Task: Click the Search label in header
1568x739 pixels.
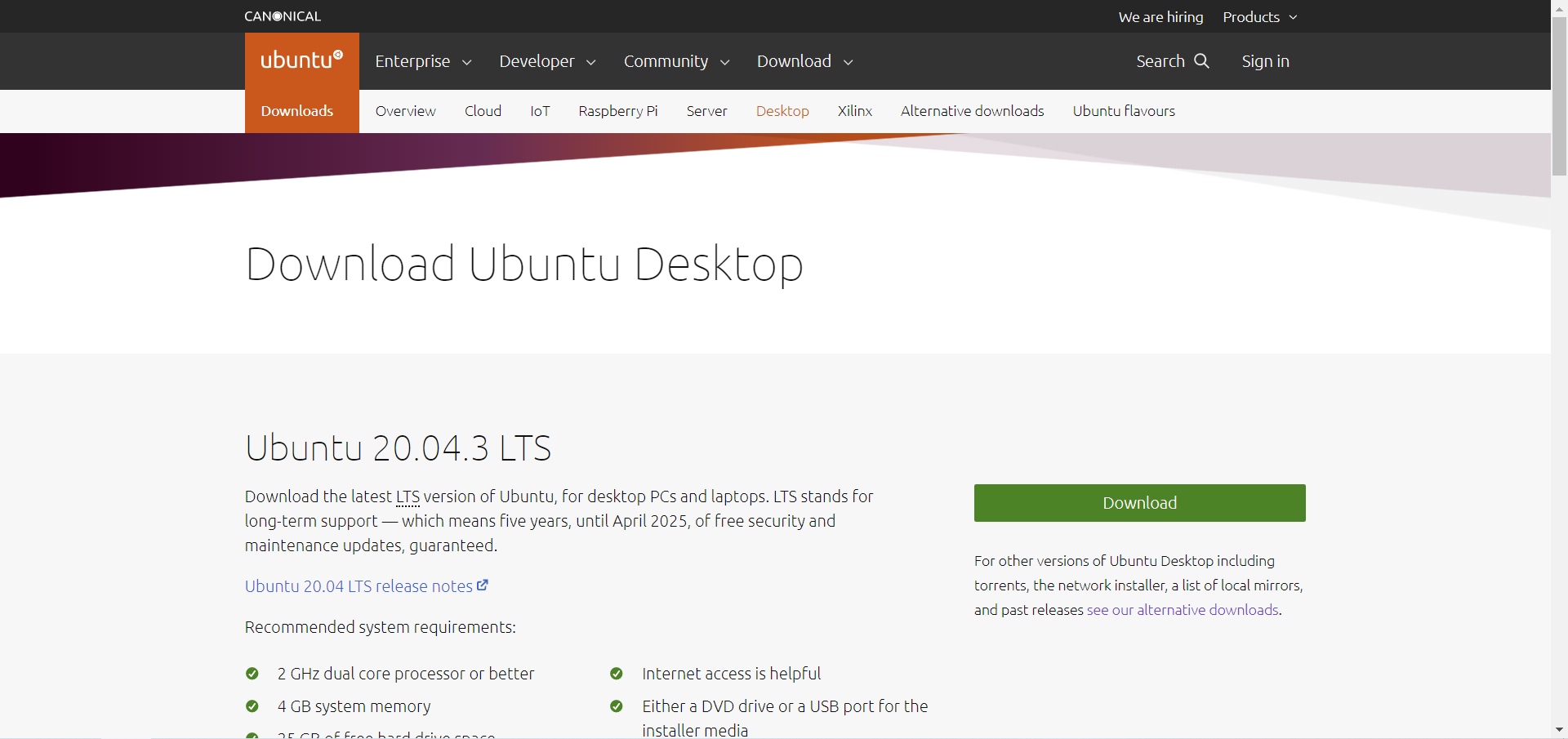Action: pos(1160,61)
